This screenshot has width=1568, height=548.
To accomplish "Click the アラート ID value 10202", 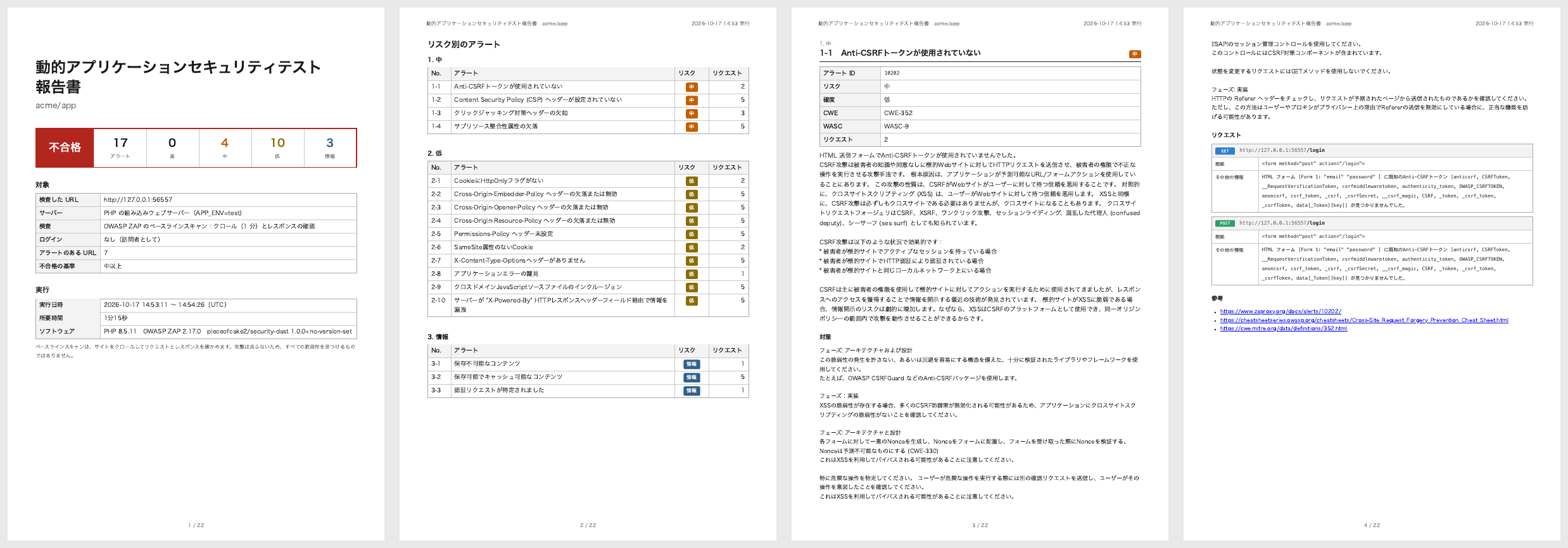I will click(x=892, y=73).
